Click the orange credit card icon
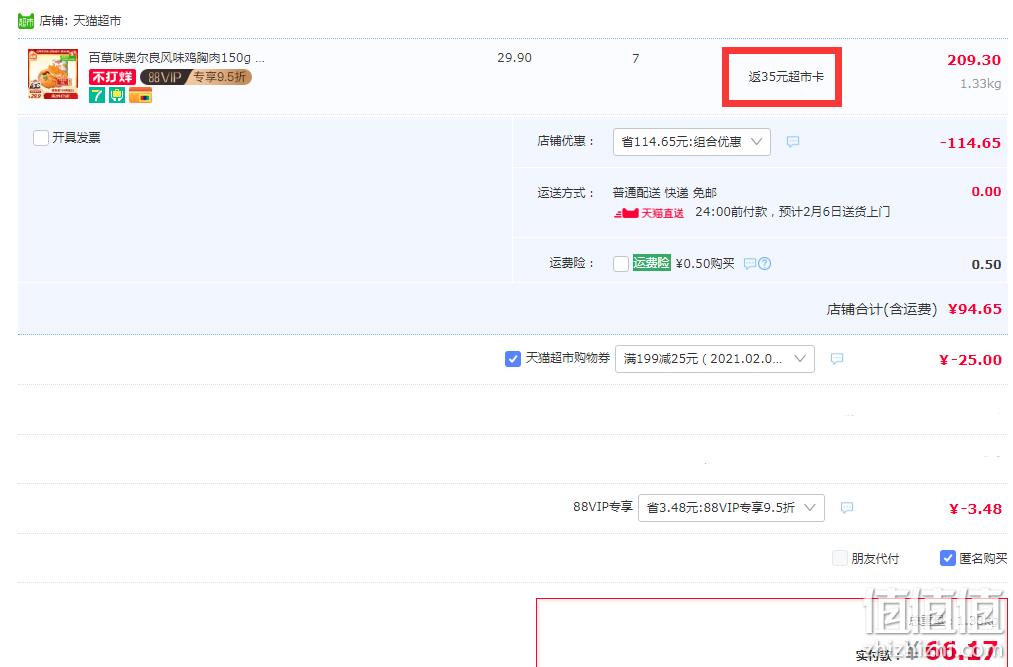 point(141,96)
